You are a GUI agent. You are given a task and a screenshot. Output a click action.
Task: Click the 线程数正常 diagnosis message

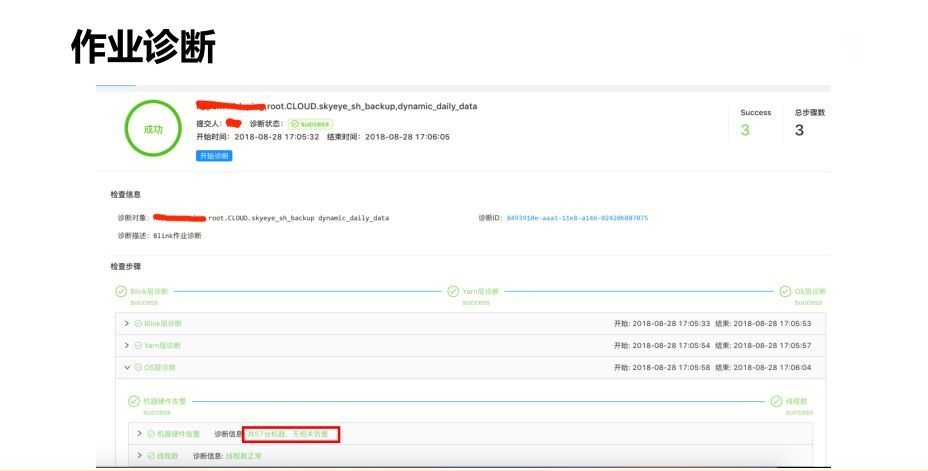tap(243, 456)
